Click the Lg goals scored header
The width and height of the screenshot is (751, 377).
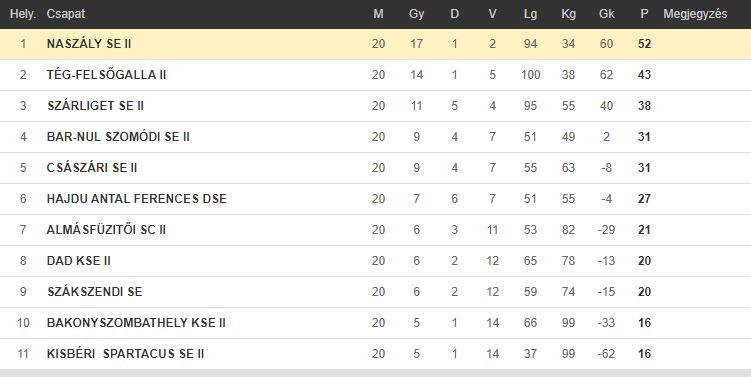530,14
